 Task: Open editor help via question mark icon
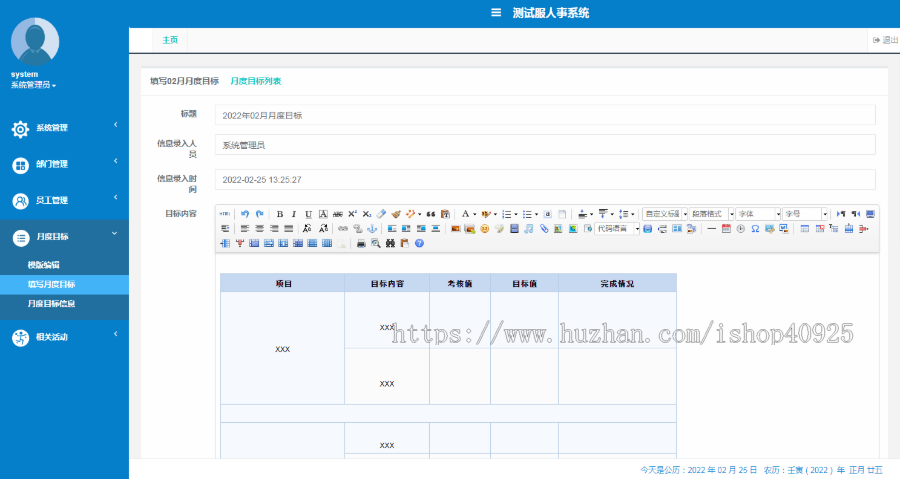point(419,243)
